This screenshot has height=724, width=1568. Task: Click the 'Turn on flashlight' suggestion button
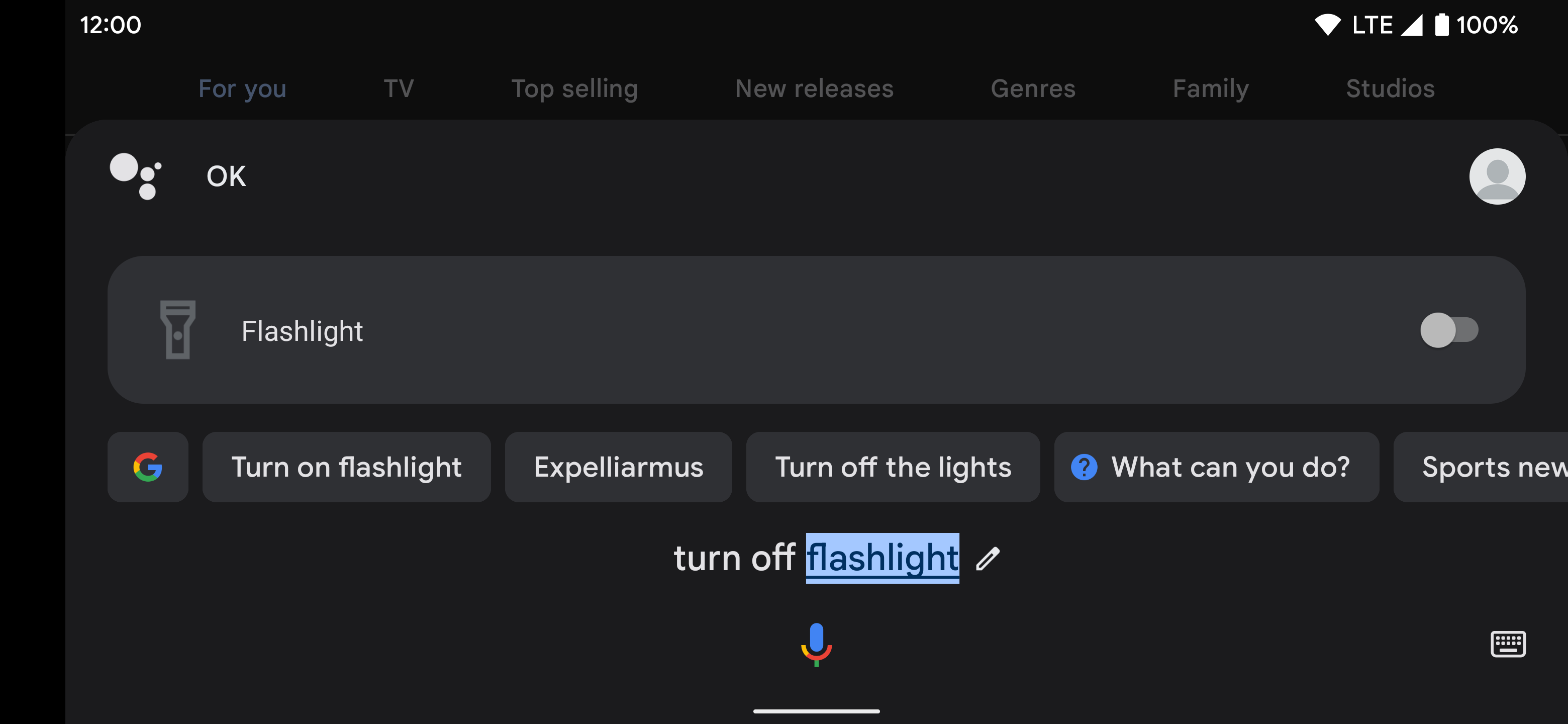point(346,467)
